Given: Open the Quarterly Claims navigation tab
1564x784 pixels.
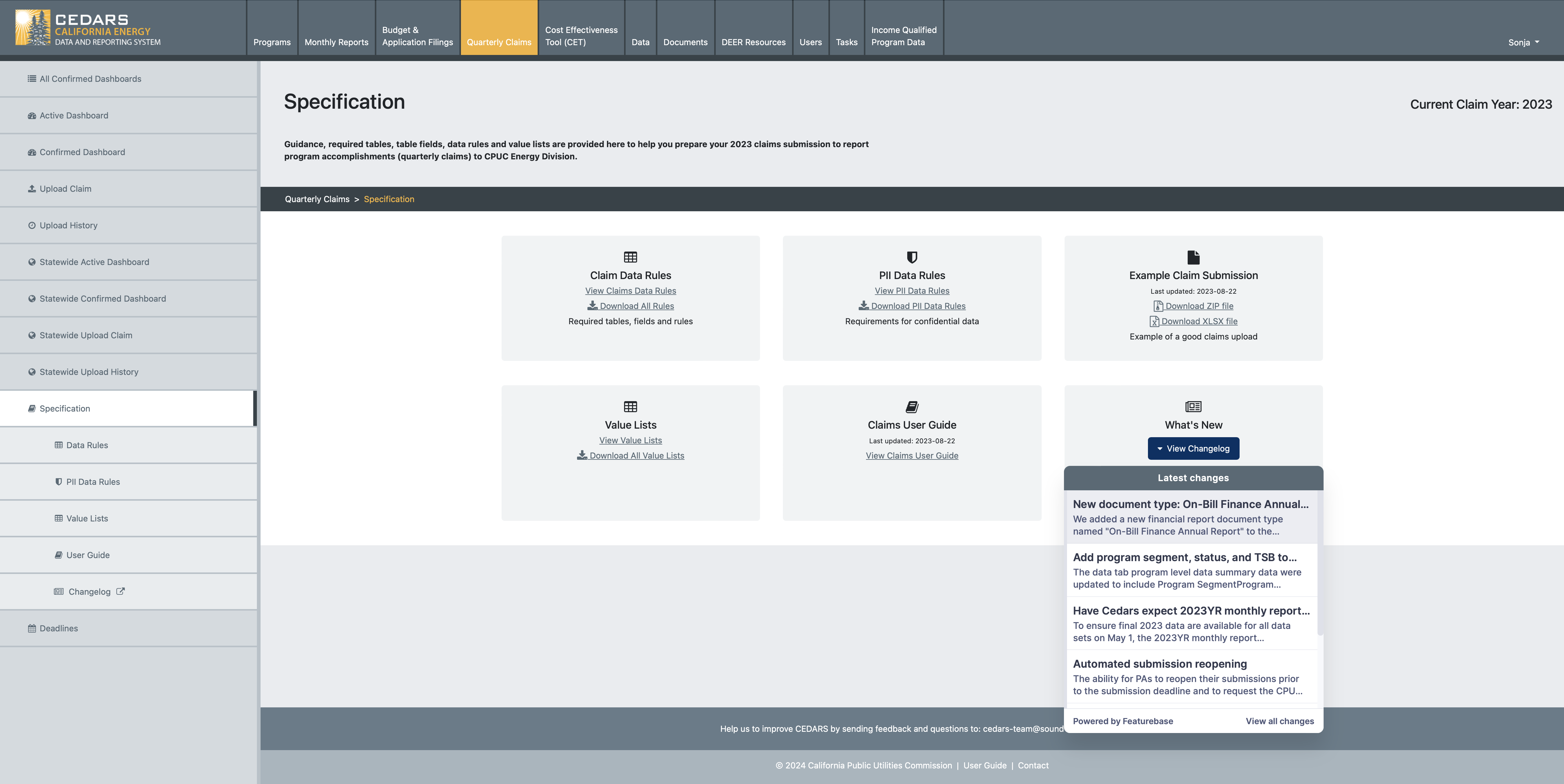Looking at the screenshot, I should point(499,42).
